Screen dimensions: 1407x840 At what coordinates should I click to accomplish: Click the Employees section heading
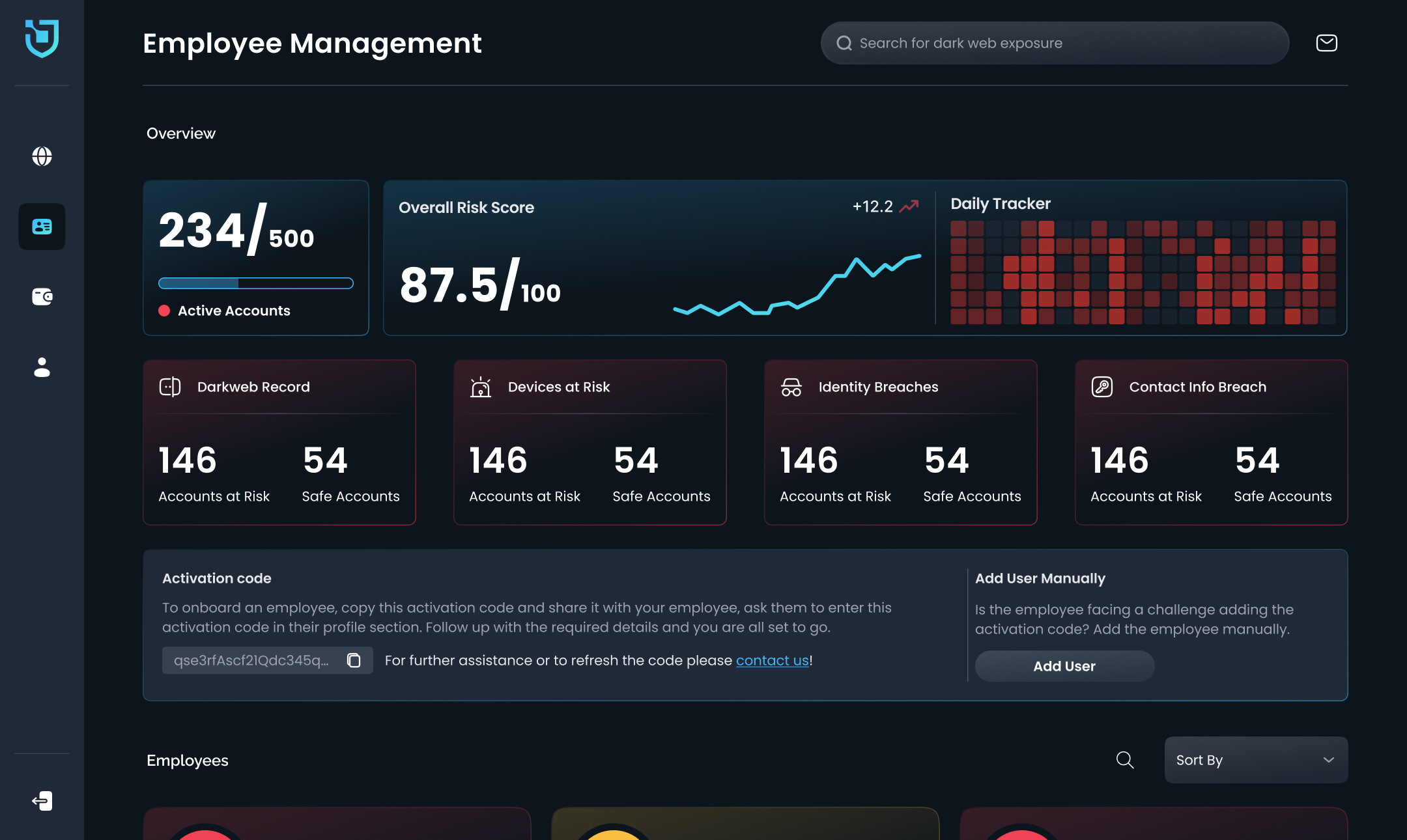[x=188, y=761]
